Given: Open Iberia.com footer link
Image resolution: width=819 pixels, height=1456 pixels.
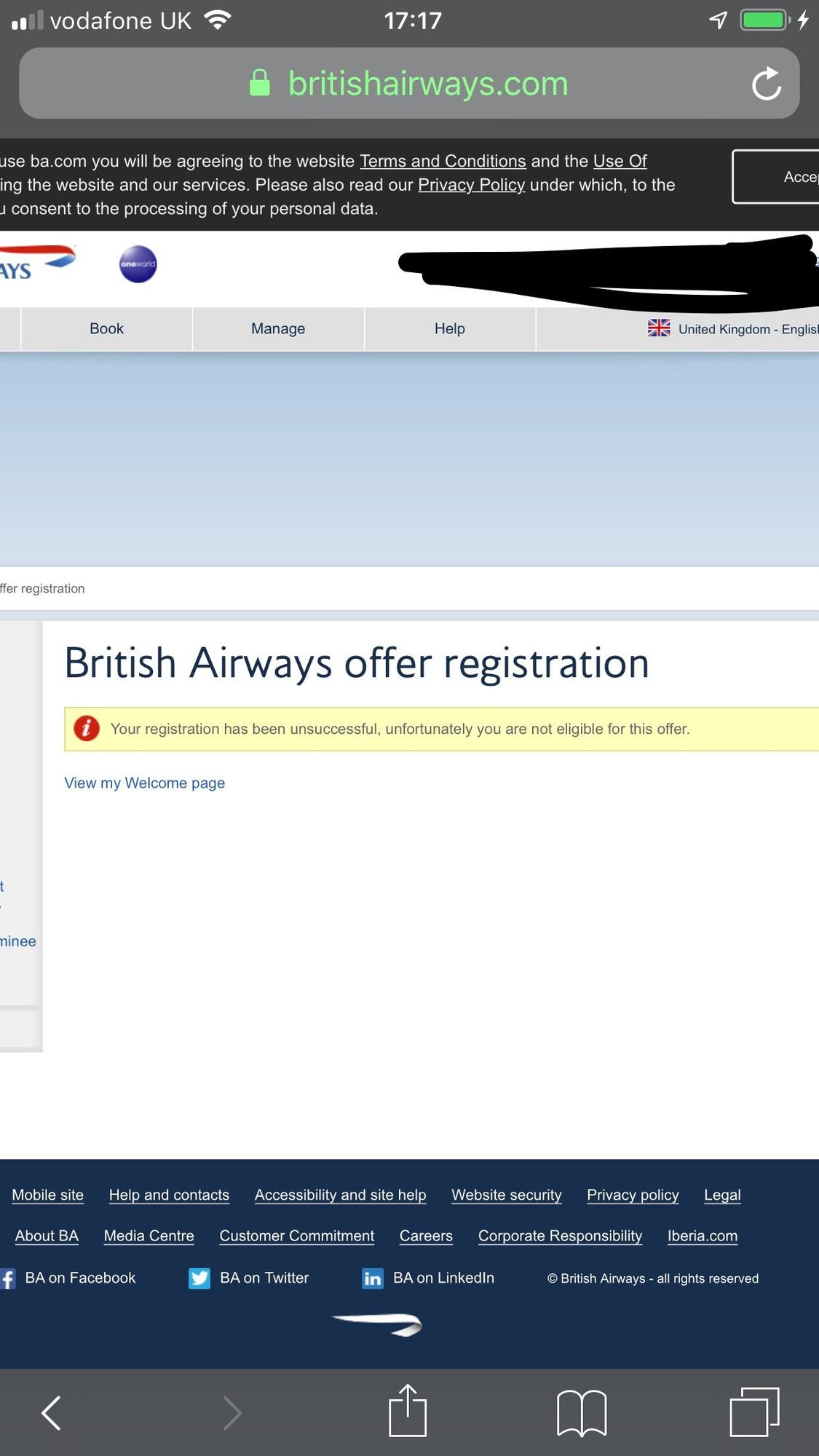Looking at the screenshot, I should (703, 1235).
